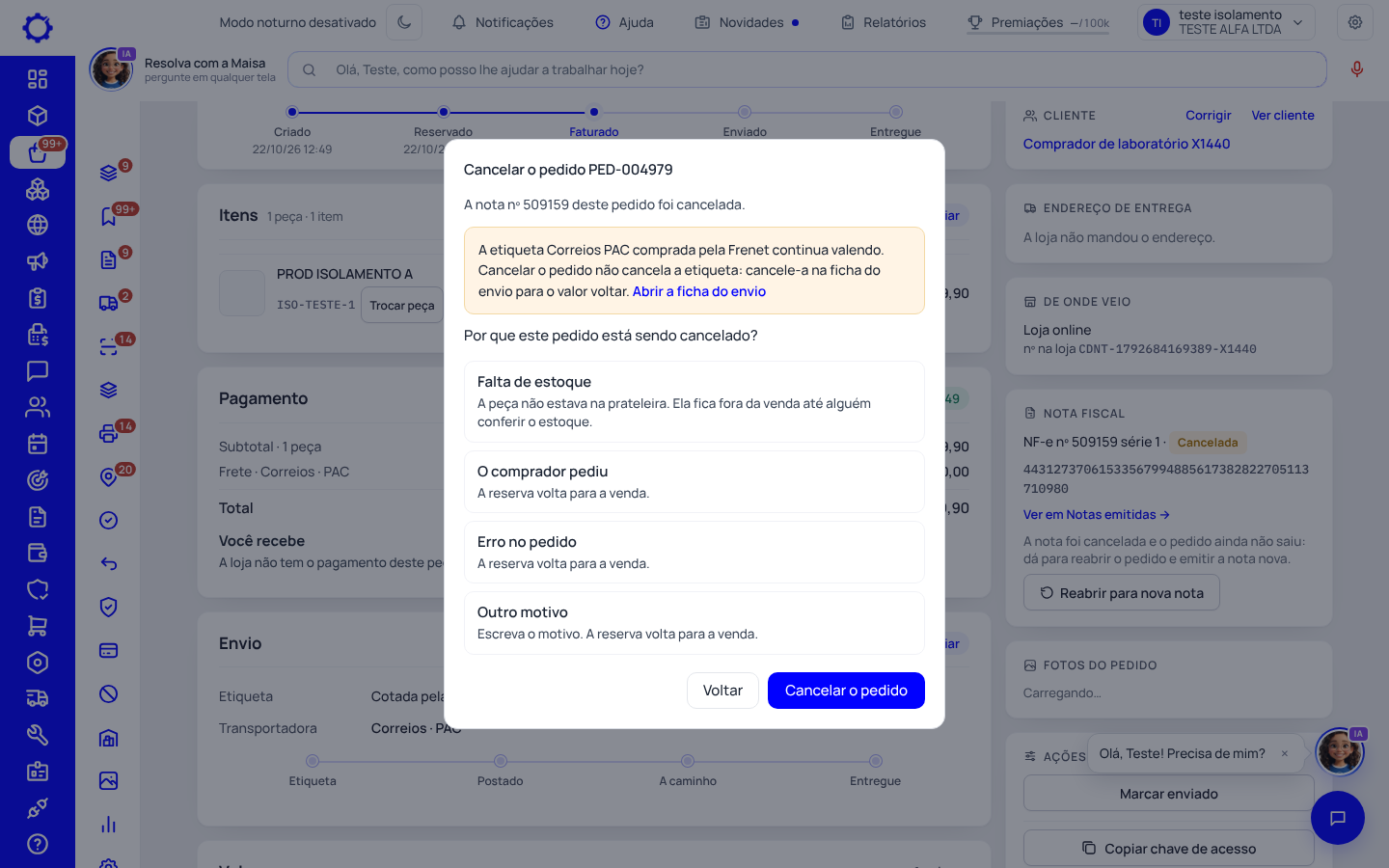1389x868 pixels.
Task: Open the customers people icon in sidebar
Action: tap(38, 407)
